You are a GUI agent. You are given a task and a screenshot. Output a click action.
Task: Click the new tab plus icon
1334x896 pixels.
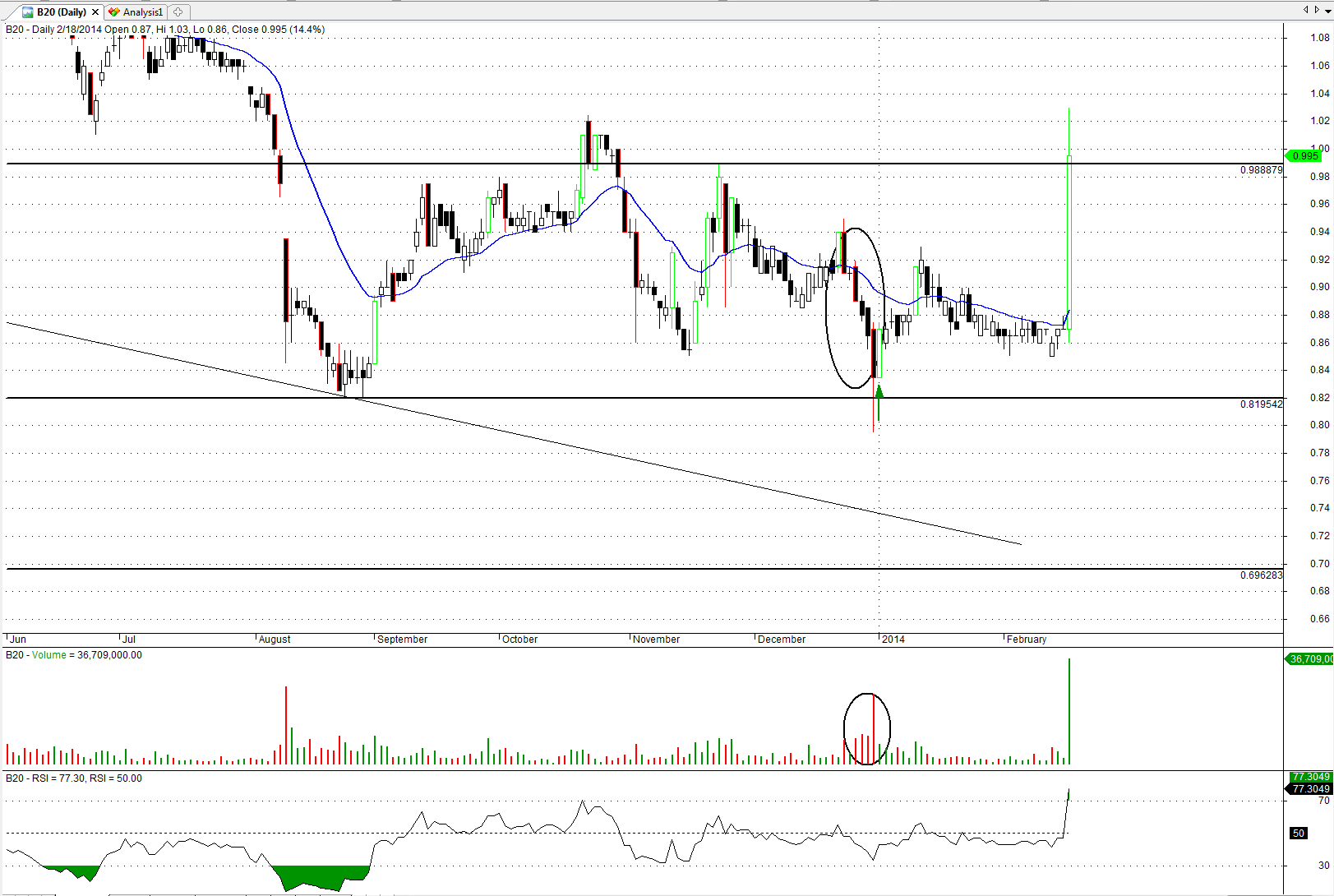(x=178, y=12)
